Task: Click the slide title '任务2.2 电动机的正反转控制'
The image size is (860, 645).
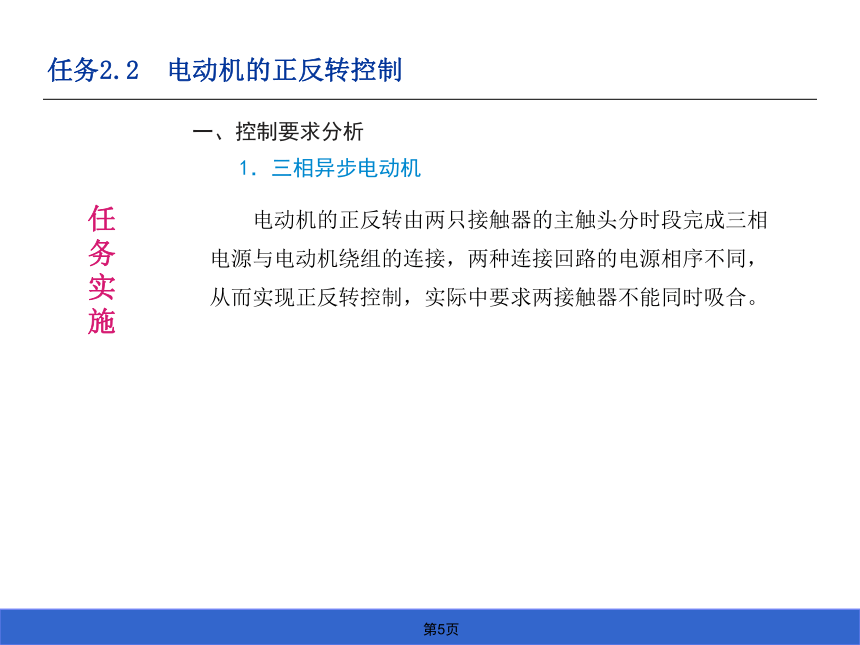Action: pos(225,70)
